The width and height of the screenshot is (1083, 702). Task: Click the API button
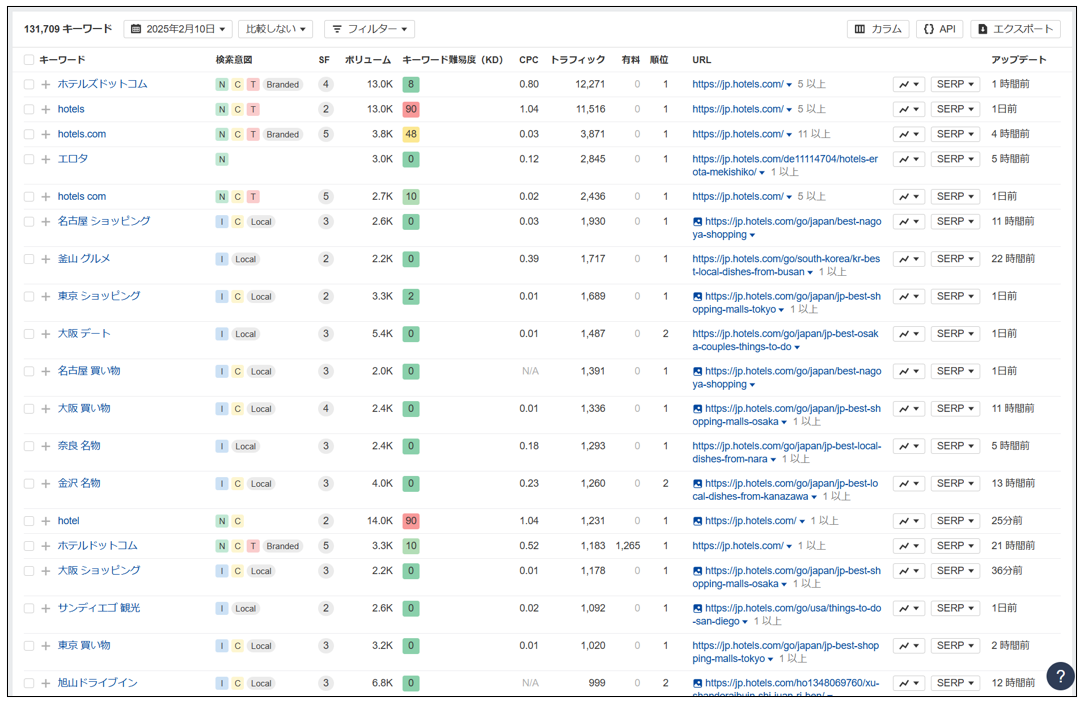[940, 29]
